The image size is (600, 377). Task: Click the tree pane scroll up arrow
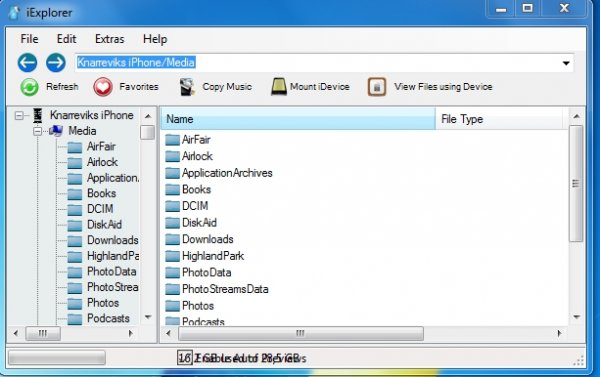tap(148, 116)
